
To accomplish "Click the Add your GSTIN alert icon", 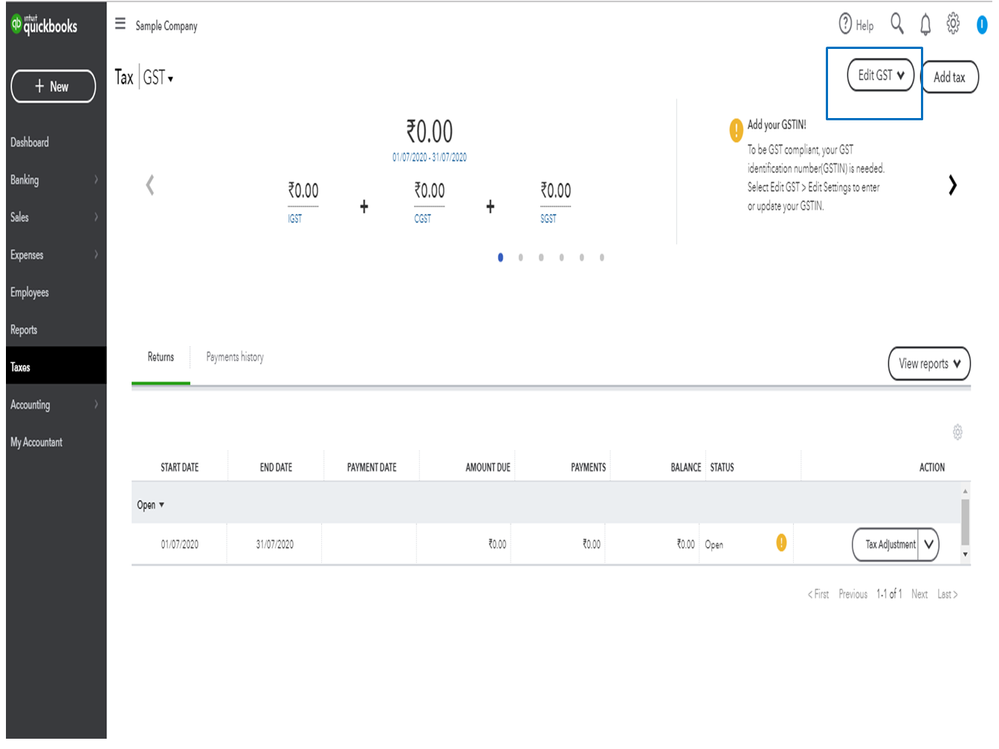I will [x=736, y=130].
